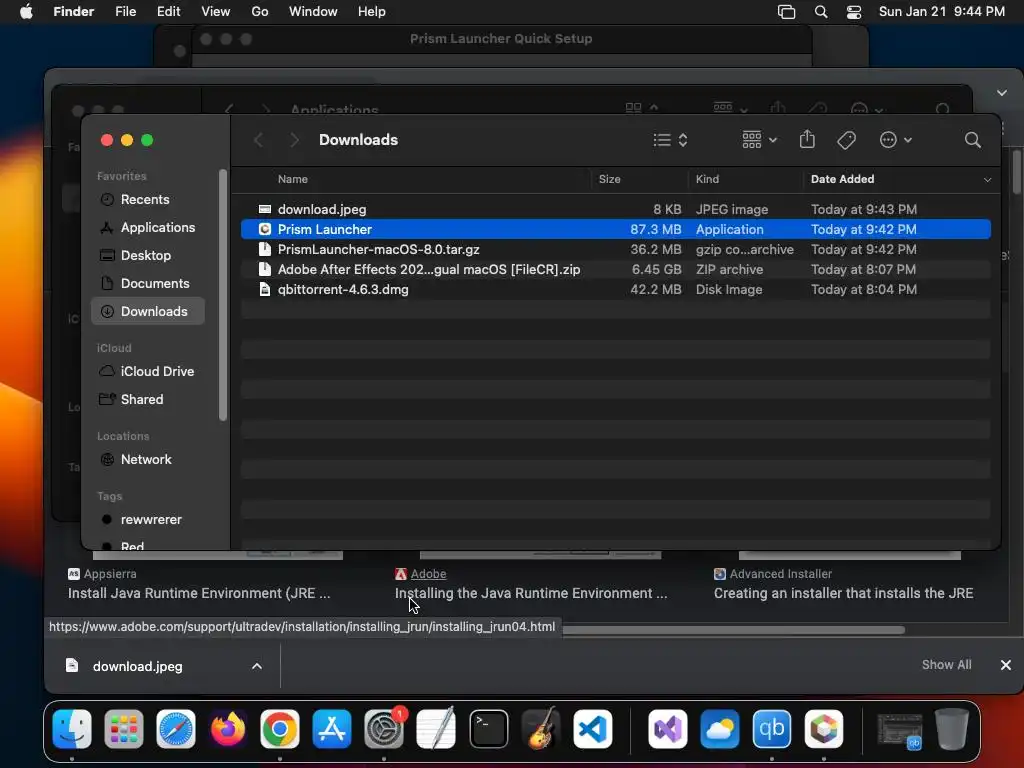Viewport: 1024px width, 768px height.
Task: Open Visual Studio Code in the Dock
Action: (593, 729)
